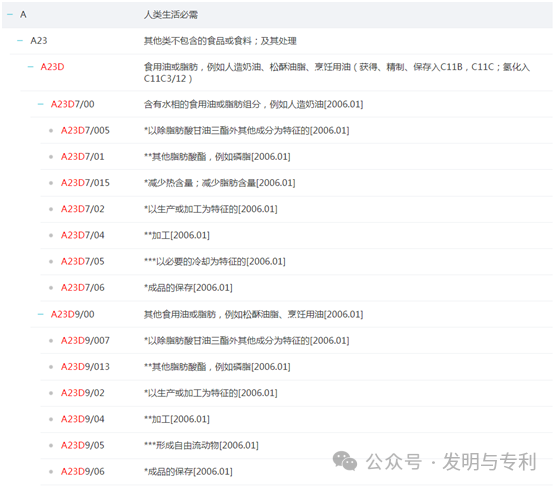Click the bullet icon beside A23D9/02
The image size is (558, 490).
51,393
